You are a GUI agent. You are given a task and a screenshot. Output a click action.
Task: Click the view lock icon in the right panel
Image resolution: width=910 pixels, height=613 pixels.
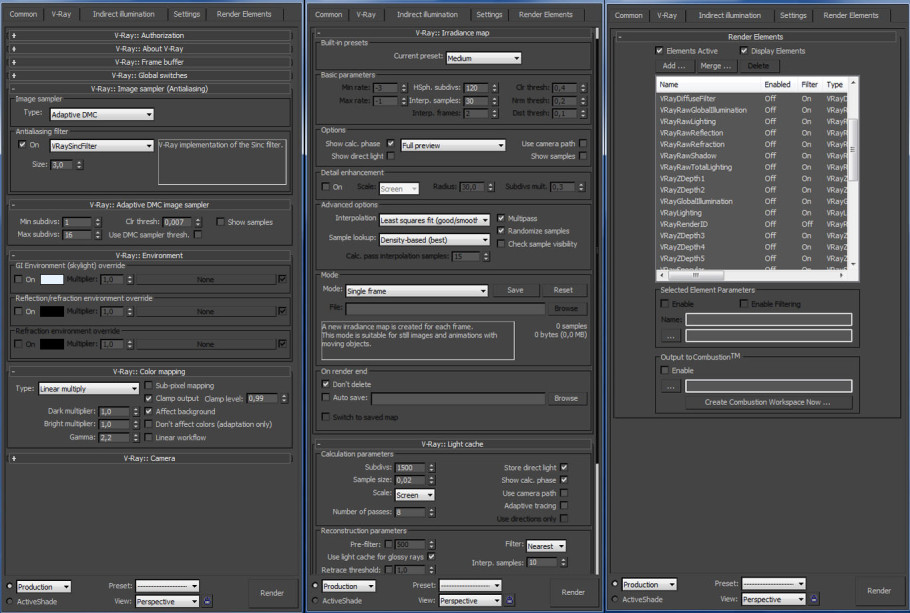point(814,598)
